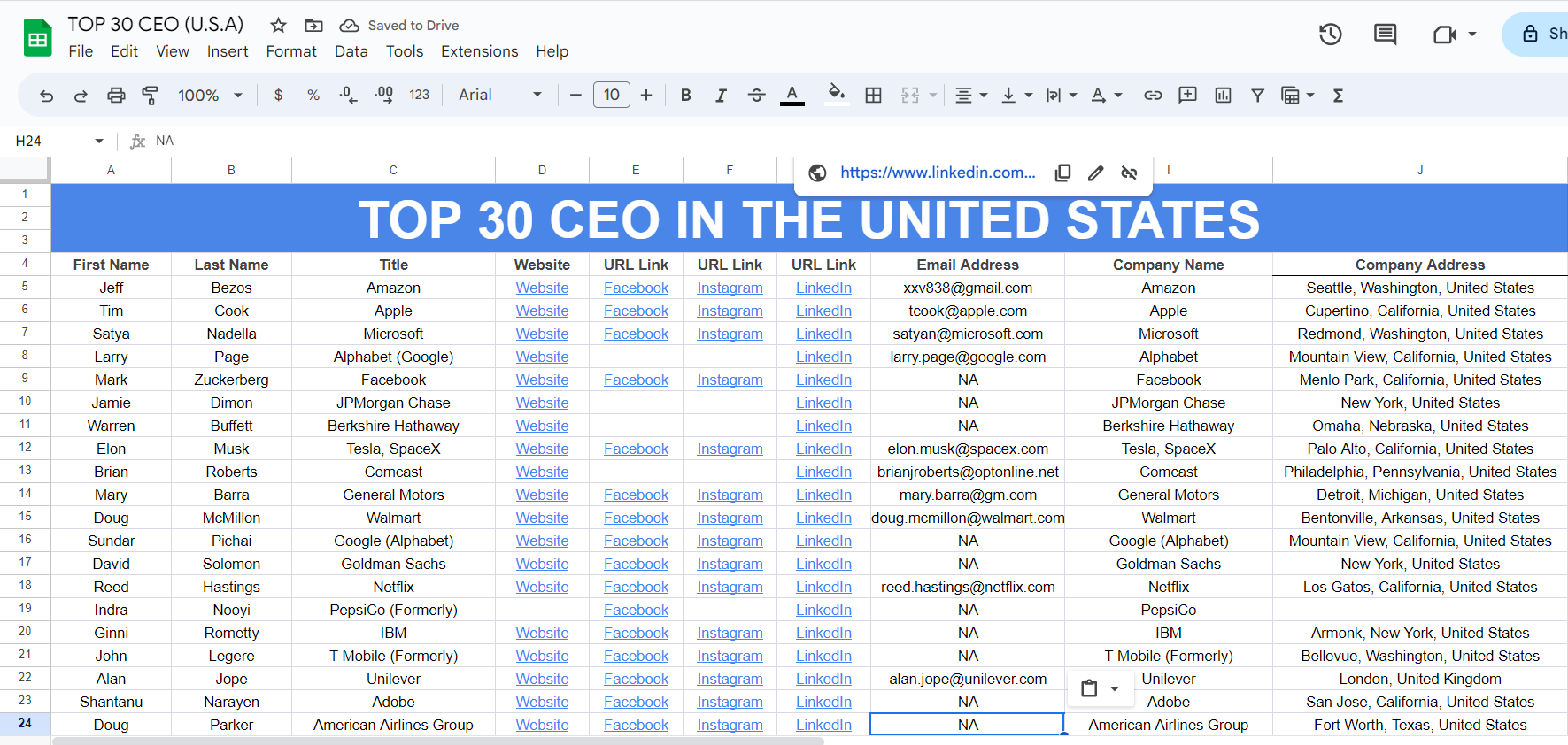Image resolution: width=1568 pixels, height=745 pixels.
Task: Open the Text rotation dropdown
Action: 1107,95
